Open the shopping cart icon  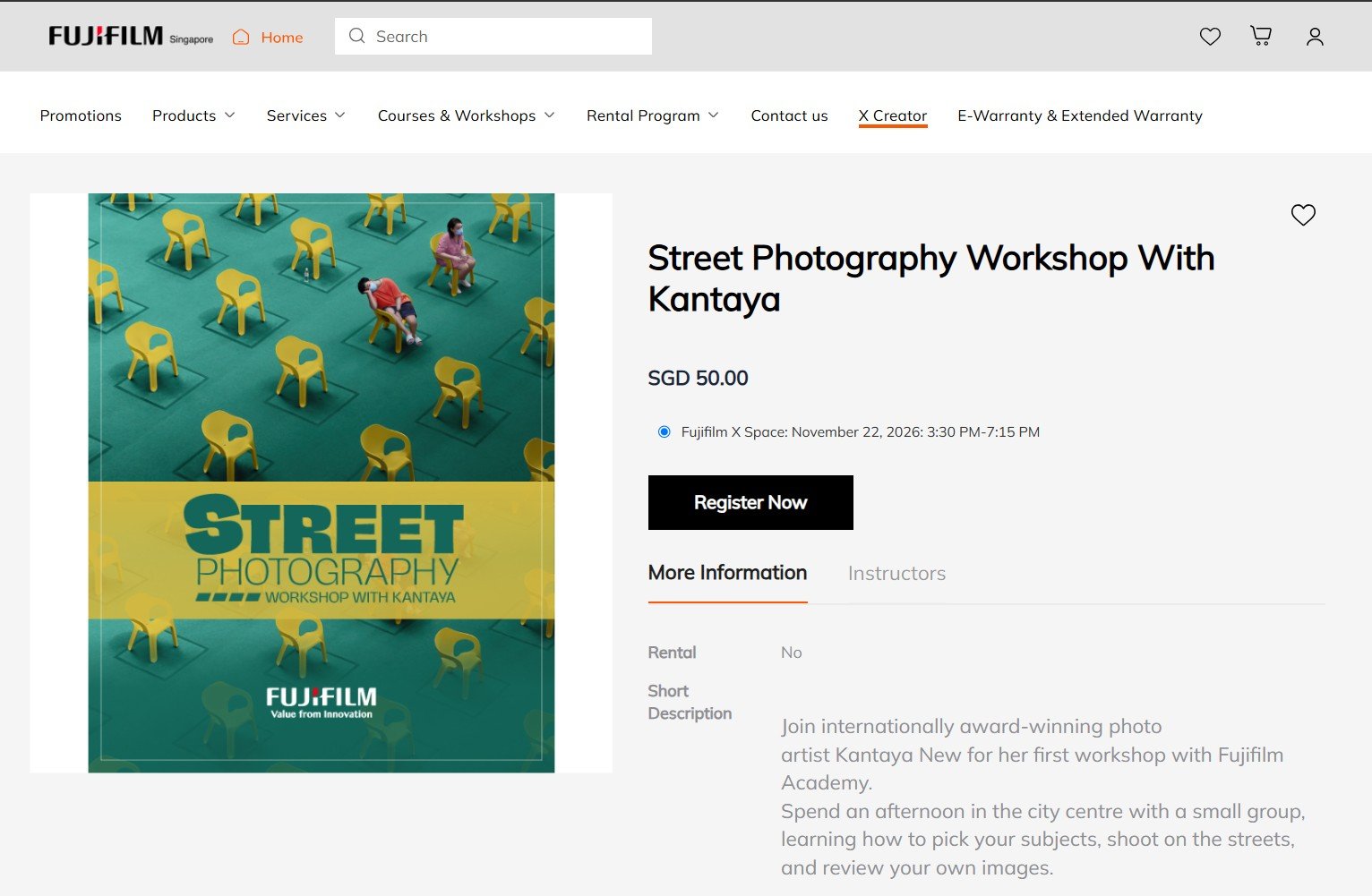click(x=1261, y=36)
